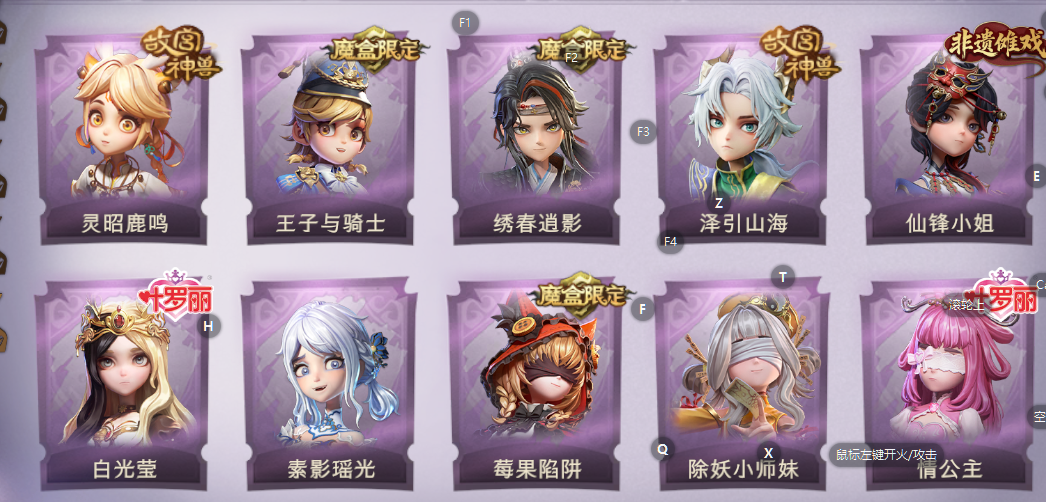Choose the 白光莹 skin card
Screen dimensions: 1046x502
(x=123, y=385)
